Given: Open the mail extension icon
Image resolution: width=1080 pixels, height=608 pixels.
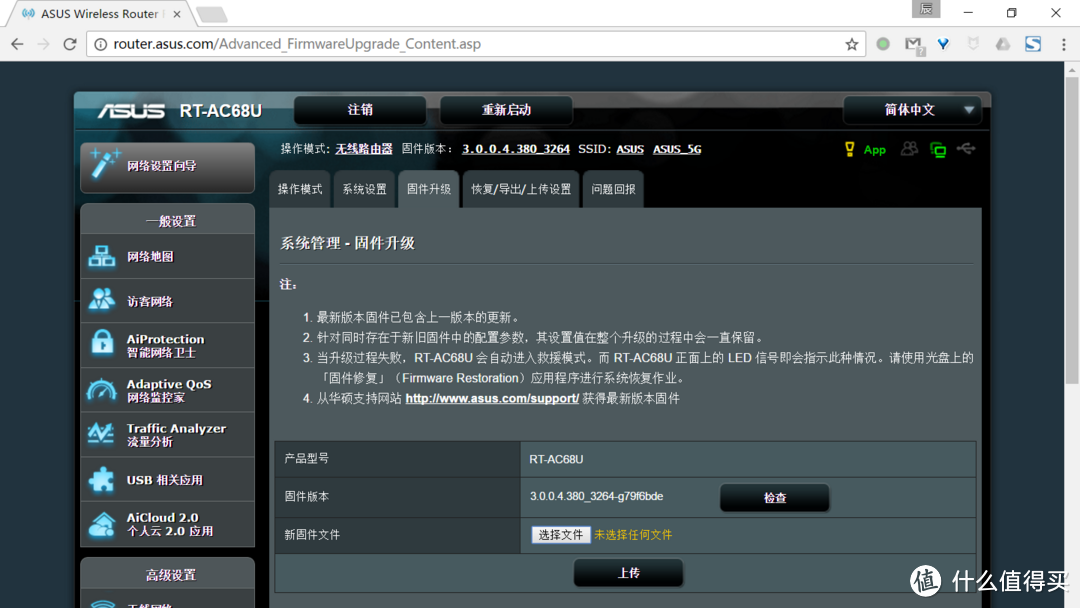Looking at the screenshot, I should (914, 45).
